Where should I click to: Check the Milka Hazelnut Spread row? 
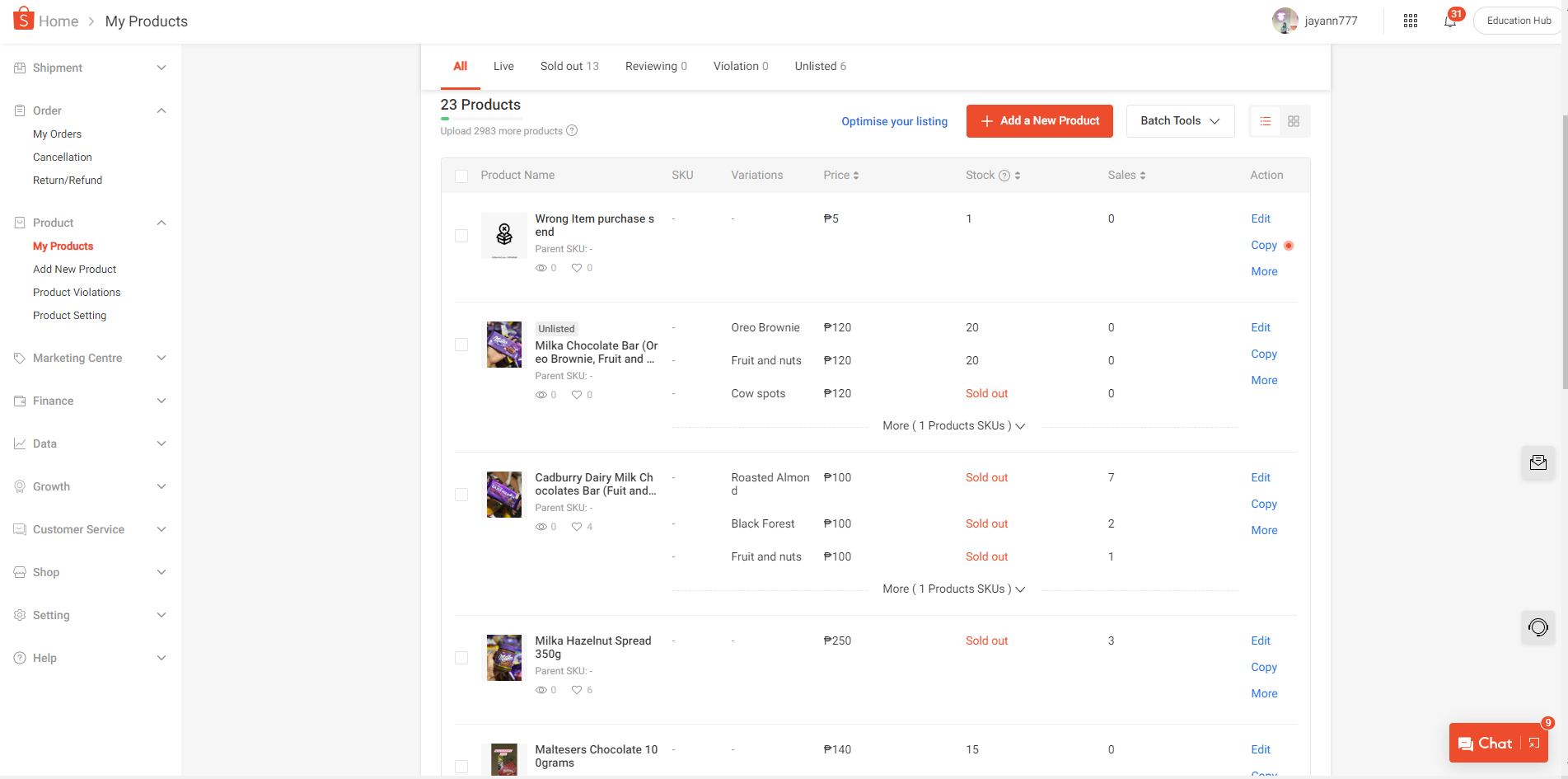pos(461,658)
